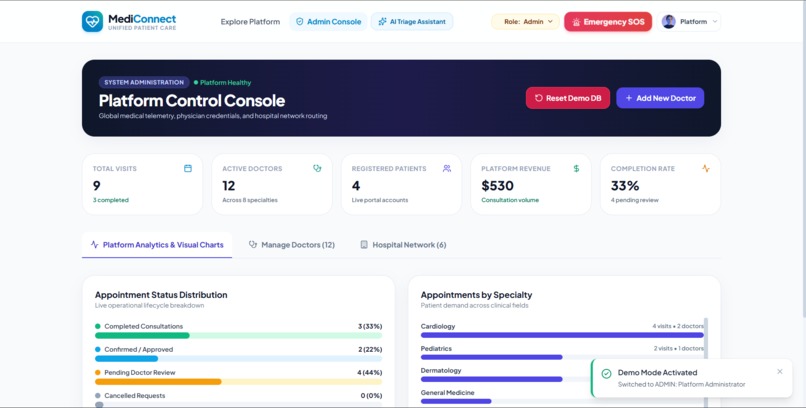Click the reset arrow icon in Reset Demo DB
Image resolution: width=806 pixels, height=408 pixels.
coord(539,98)
